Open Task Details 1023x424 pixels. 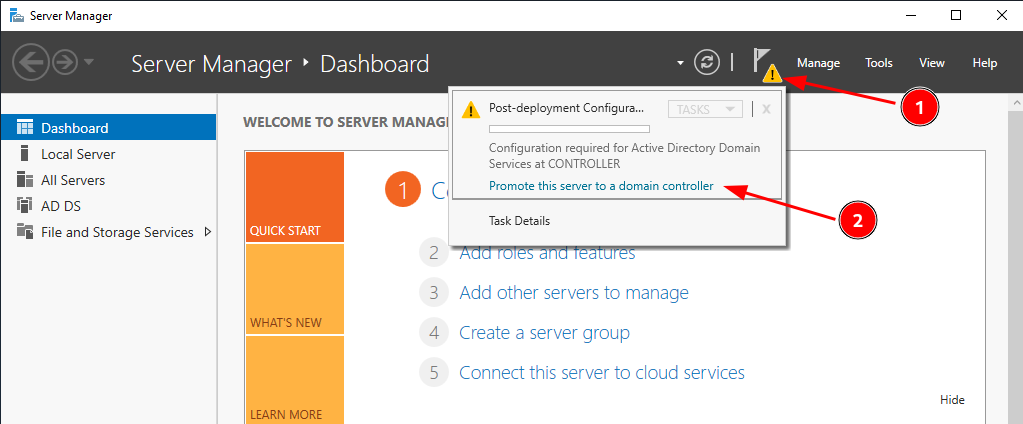click(x=519, y=220)
